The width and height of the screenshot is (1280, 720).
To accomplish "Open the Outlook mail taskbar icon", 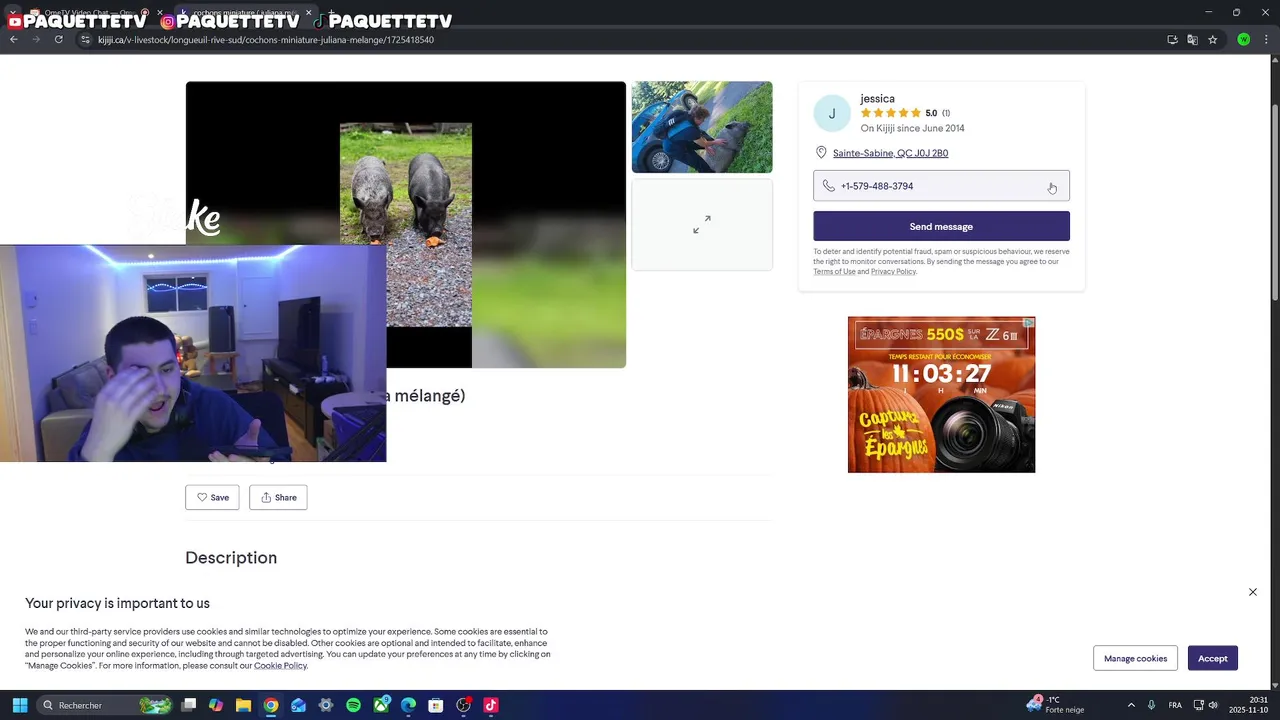I will click(298, 705).
